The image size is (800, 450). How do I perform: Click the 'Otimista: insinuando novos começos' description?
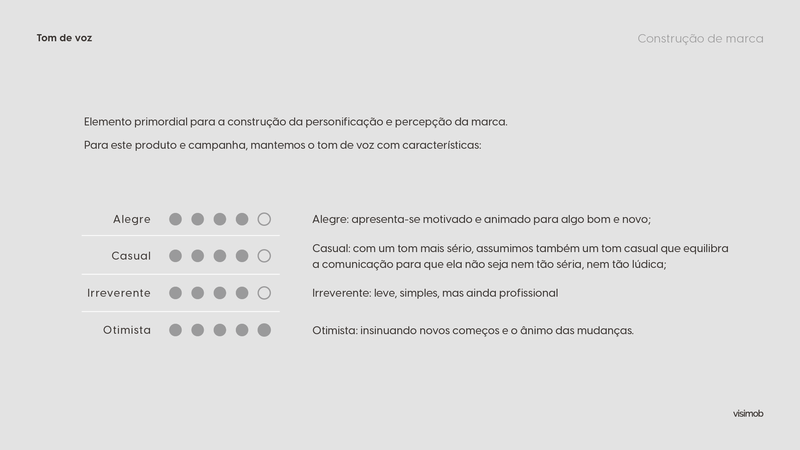(x=472, y=330)
